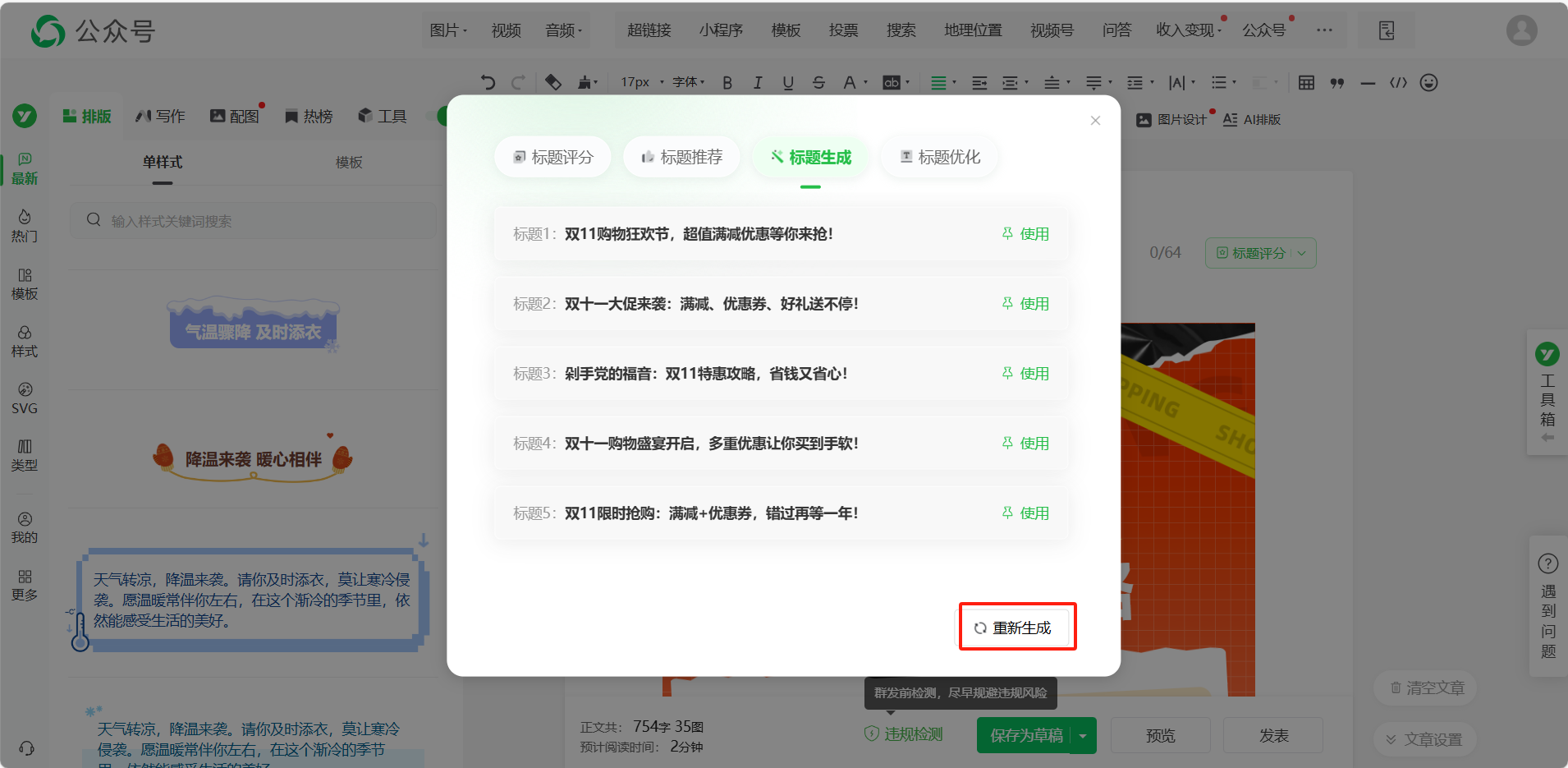
Task: Insert a table with the grid icon
Action: pyautogui.click(x=1306, y=83)
